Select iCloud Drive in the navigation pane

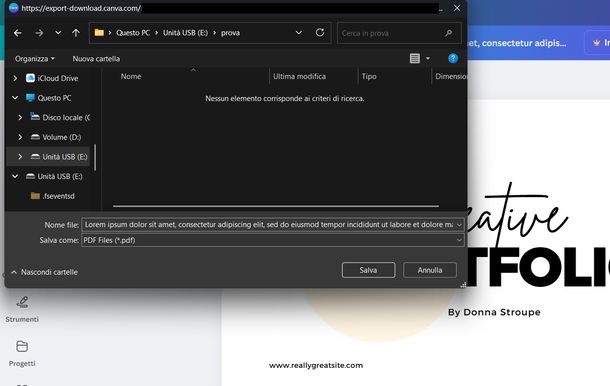[52, 78]
